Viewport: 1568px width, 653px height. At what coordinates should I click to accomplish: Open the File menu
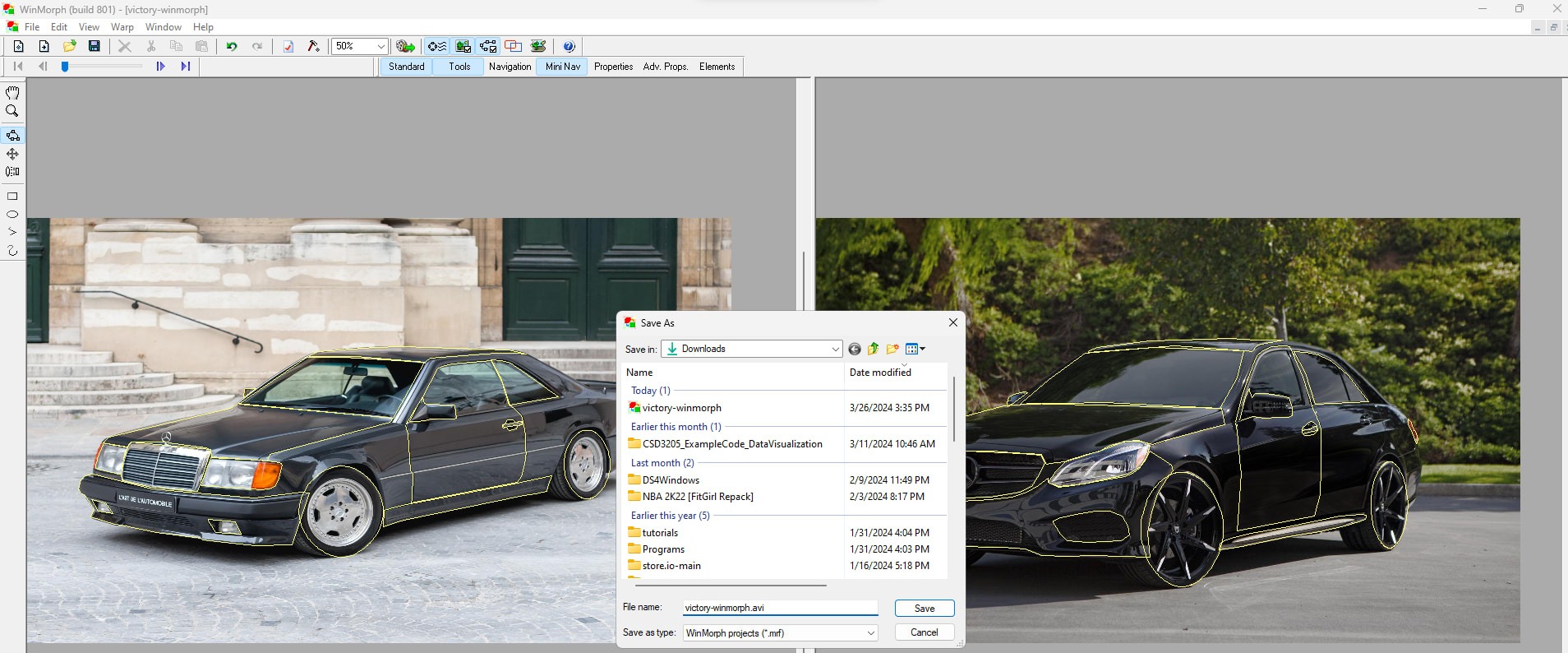point(32,27)
